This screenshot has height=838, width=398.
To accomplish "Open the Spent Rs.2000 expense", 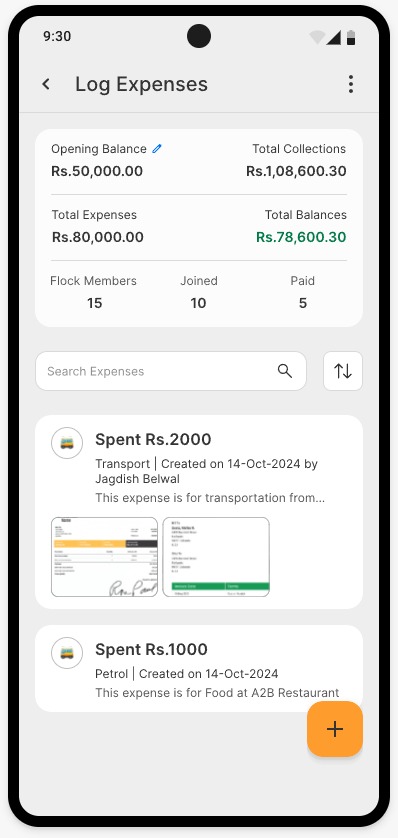I will point(199,512).
